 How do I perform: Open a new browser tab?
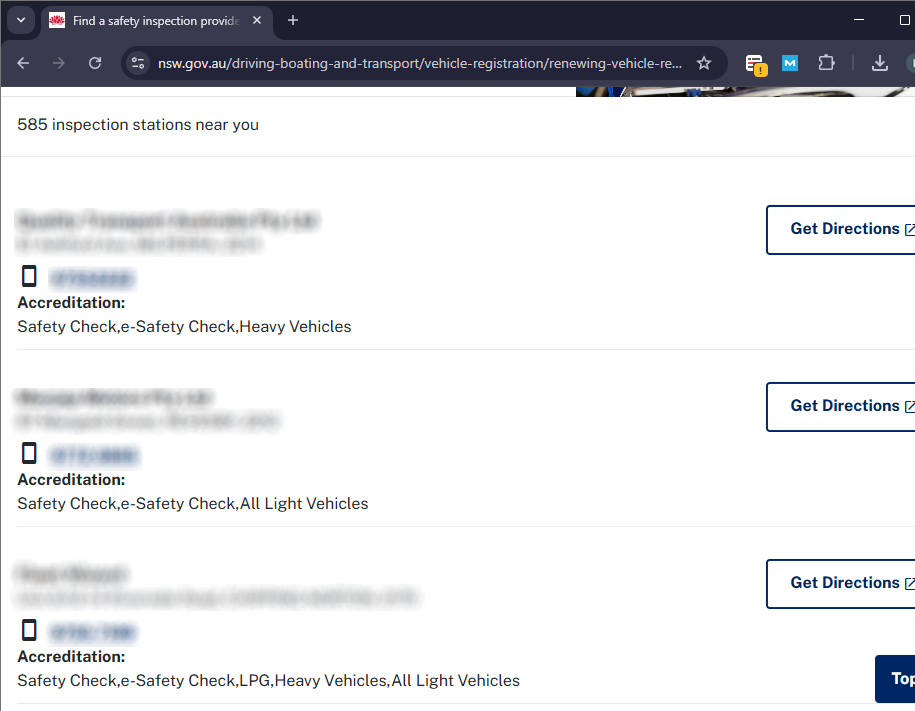293,20
